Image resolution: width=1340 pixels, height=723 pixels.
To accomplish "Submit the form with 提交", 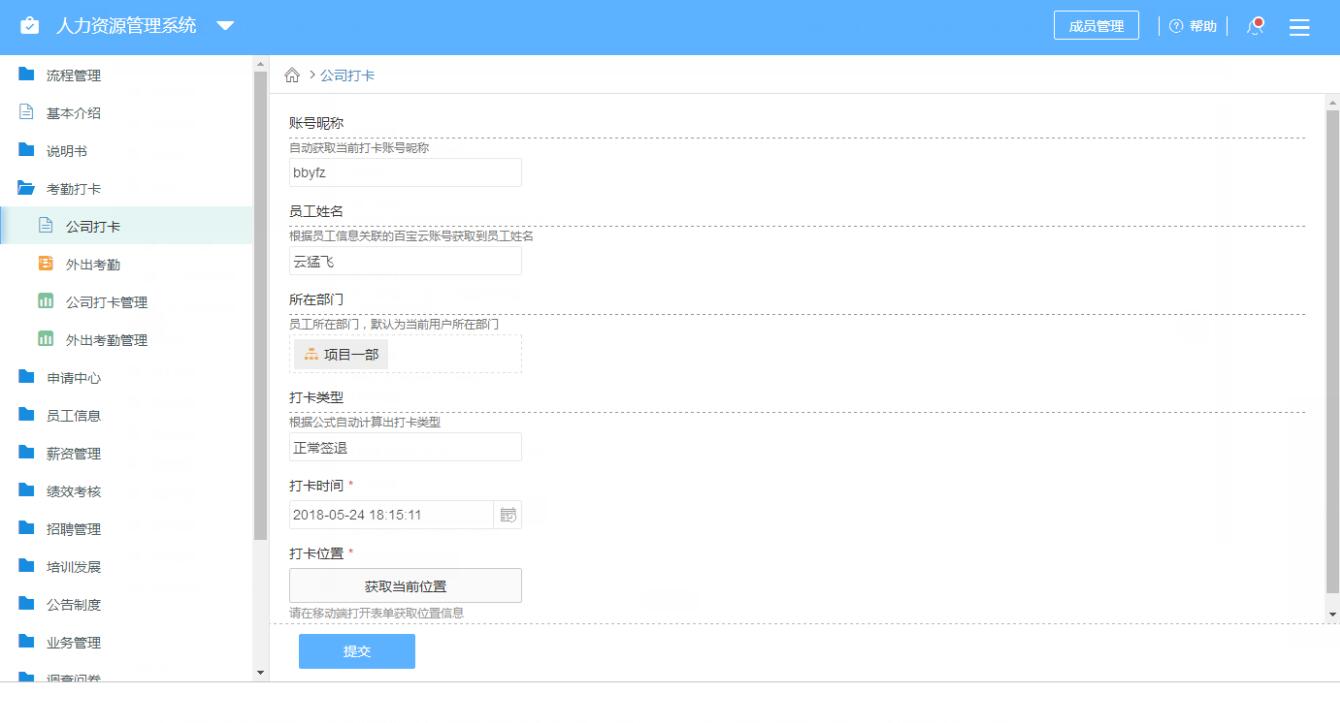I will click(357, 651).
